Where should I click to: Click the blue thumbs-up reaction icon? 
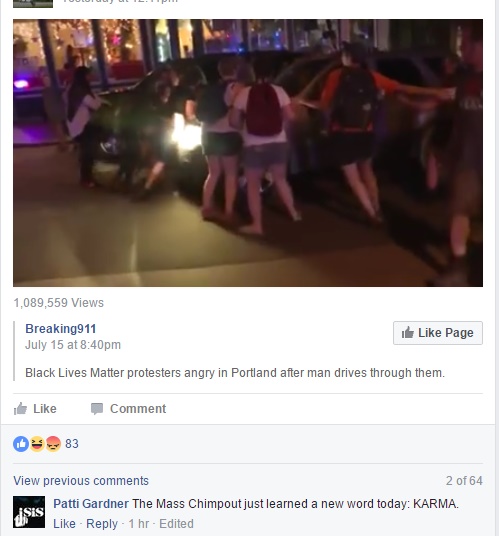tap(21, 444)
